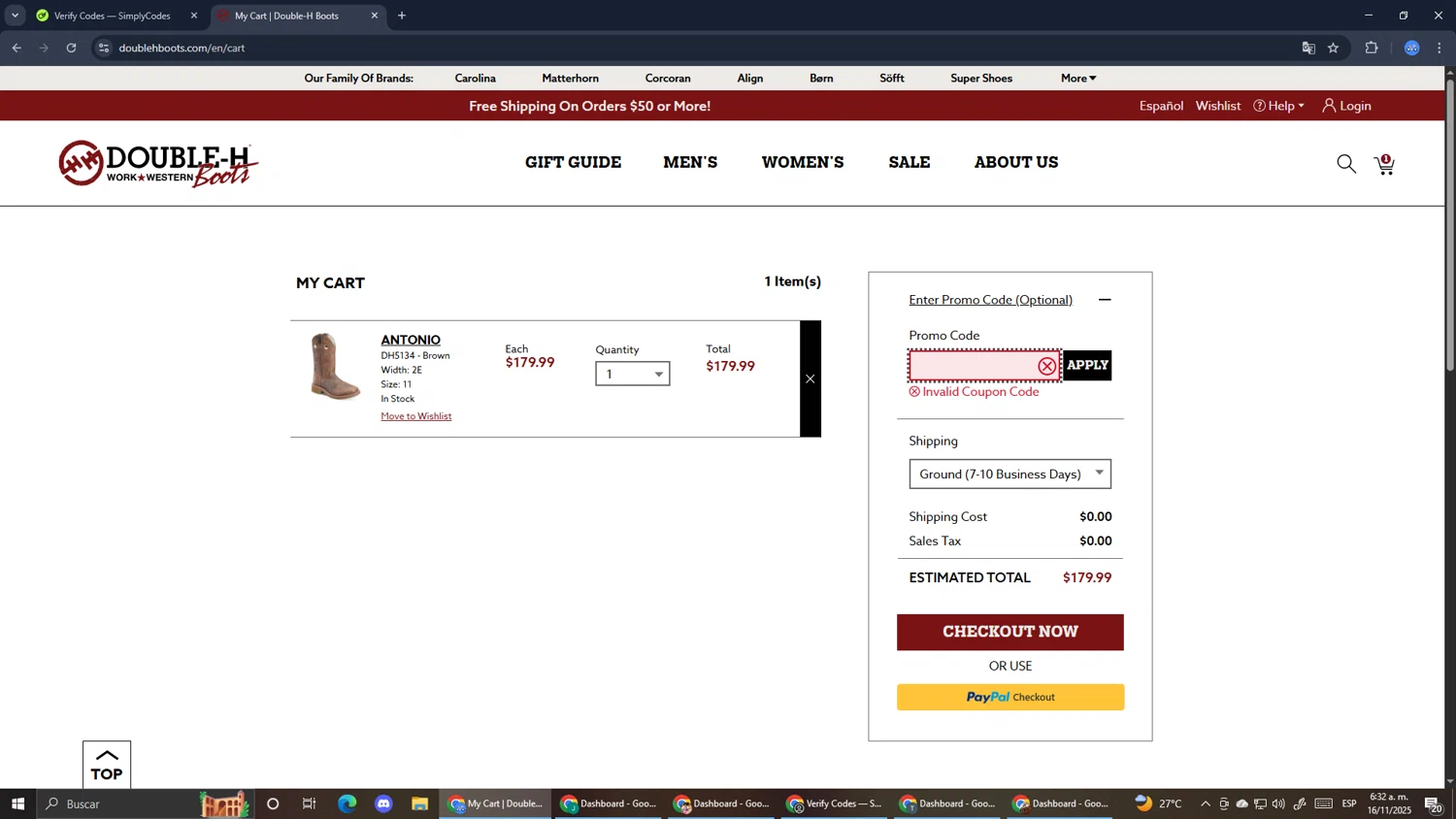Switch language to Español
Viewport: 1456px width, 819px height.
[1161, 106]
